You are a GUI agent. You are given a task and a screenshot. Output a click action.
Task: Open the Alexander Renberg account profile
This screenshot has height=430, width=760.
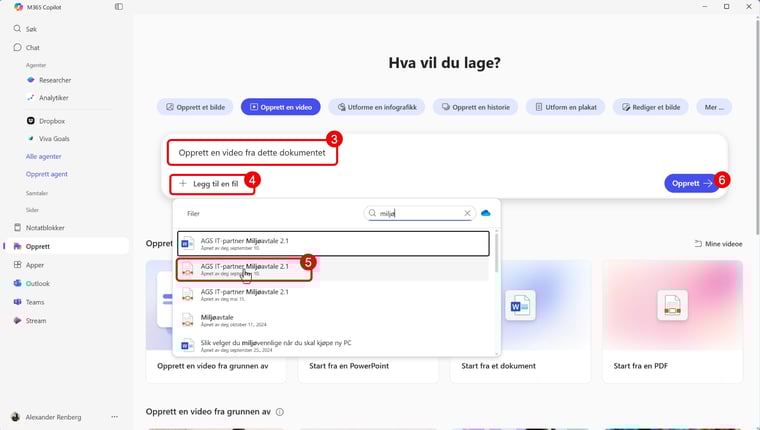pyautogui.click(x=47, y=417)
